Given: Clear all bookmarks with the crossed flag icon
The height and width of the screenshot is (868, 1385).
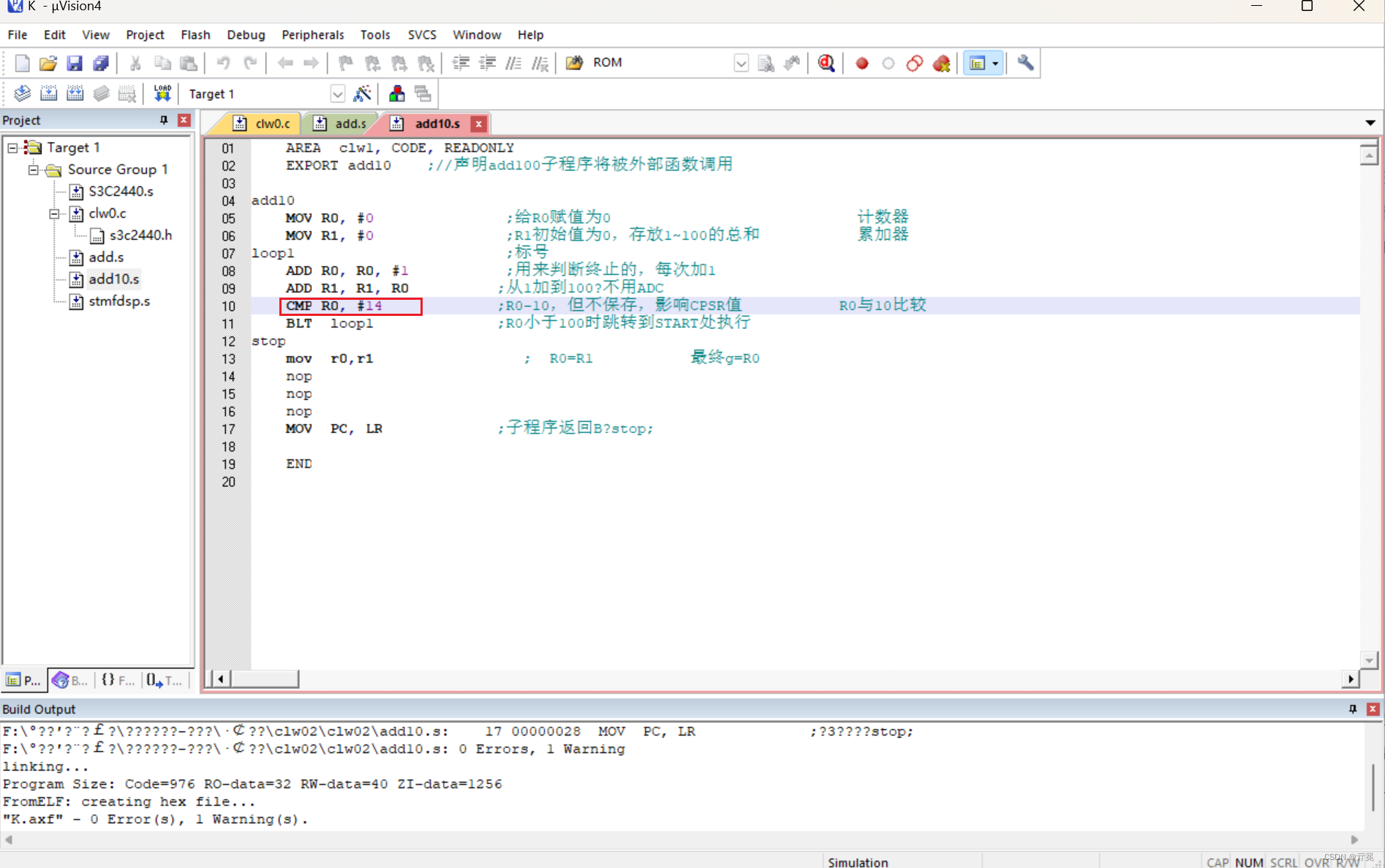Looking at the screenshot, I should click(426, 64).
